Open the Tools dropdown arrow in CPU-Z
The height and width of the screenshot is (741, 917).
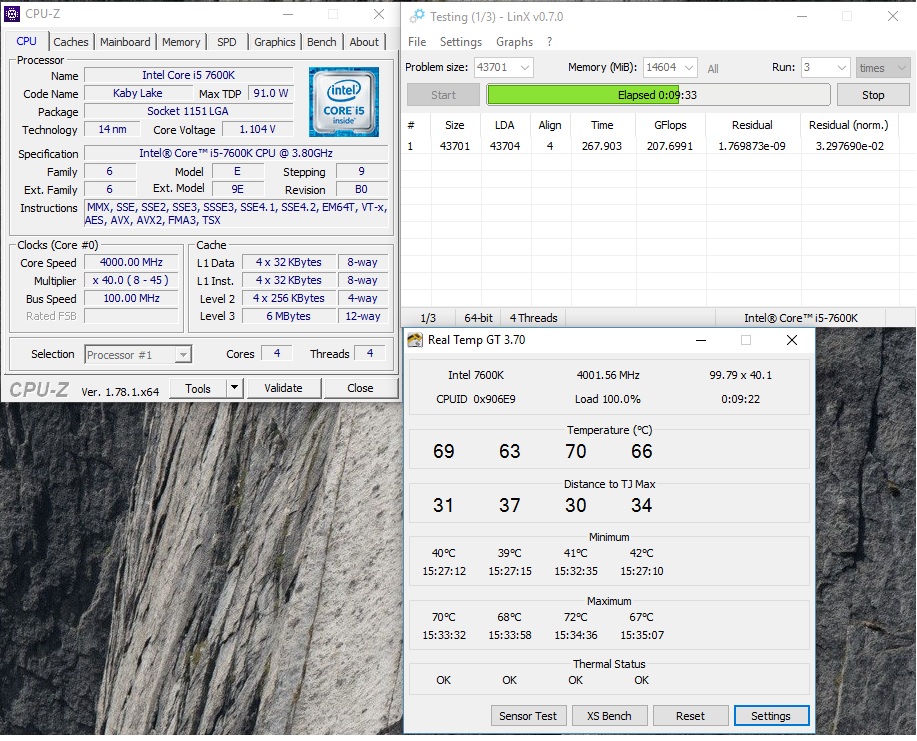tap(235, 388)
